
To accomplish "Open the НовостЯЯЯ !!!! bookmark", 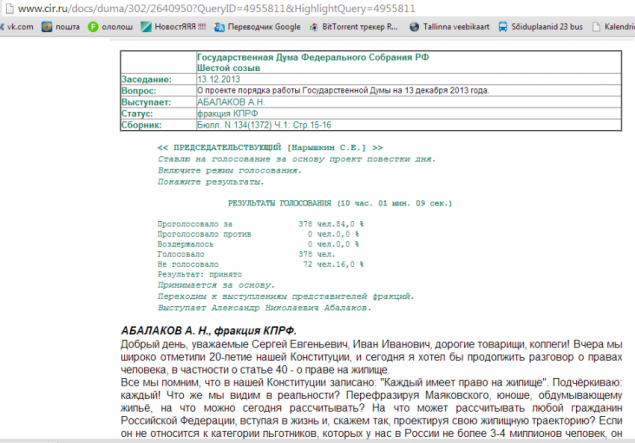I will (x=173, y=27).
